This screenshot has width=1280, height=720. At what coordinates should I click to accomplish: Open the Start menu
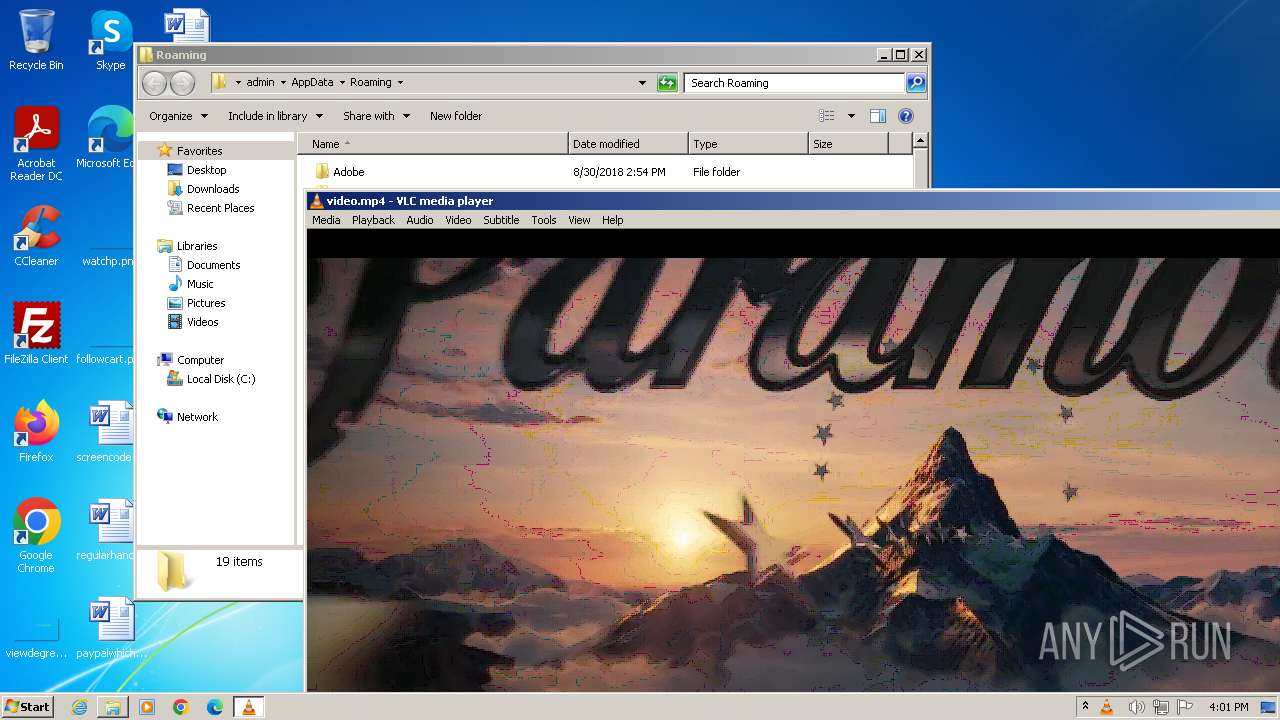[x=27, y=707]
